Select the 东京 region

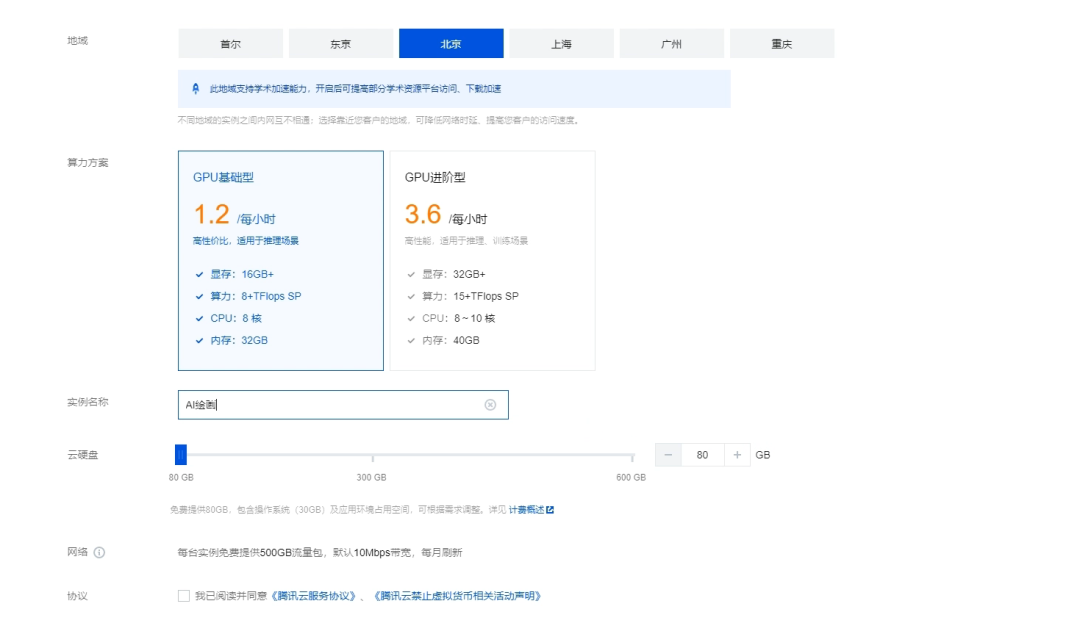tap(341, 43)
